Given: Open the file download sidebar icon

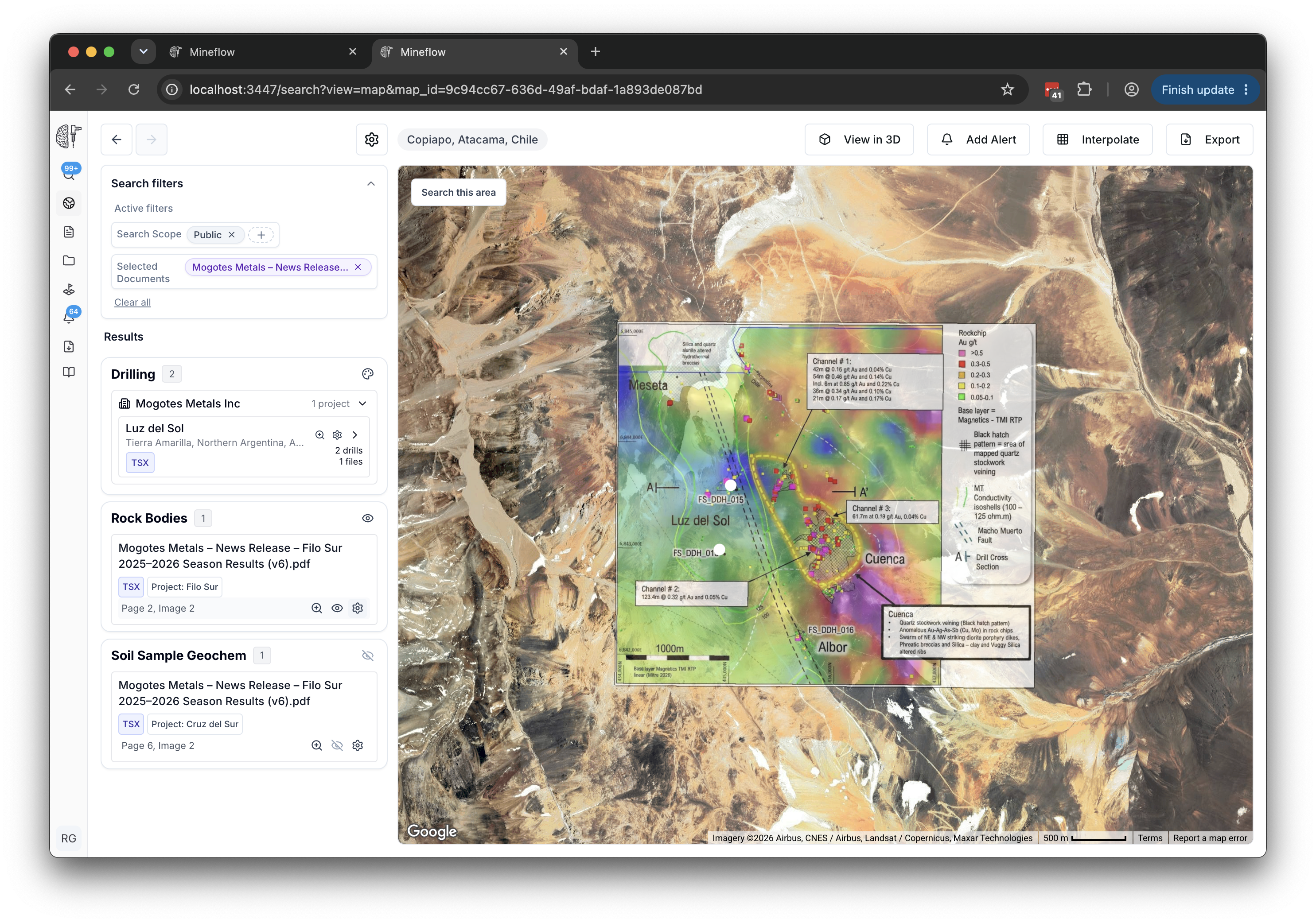Looking at the screenshot, I should (69, 347).
